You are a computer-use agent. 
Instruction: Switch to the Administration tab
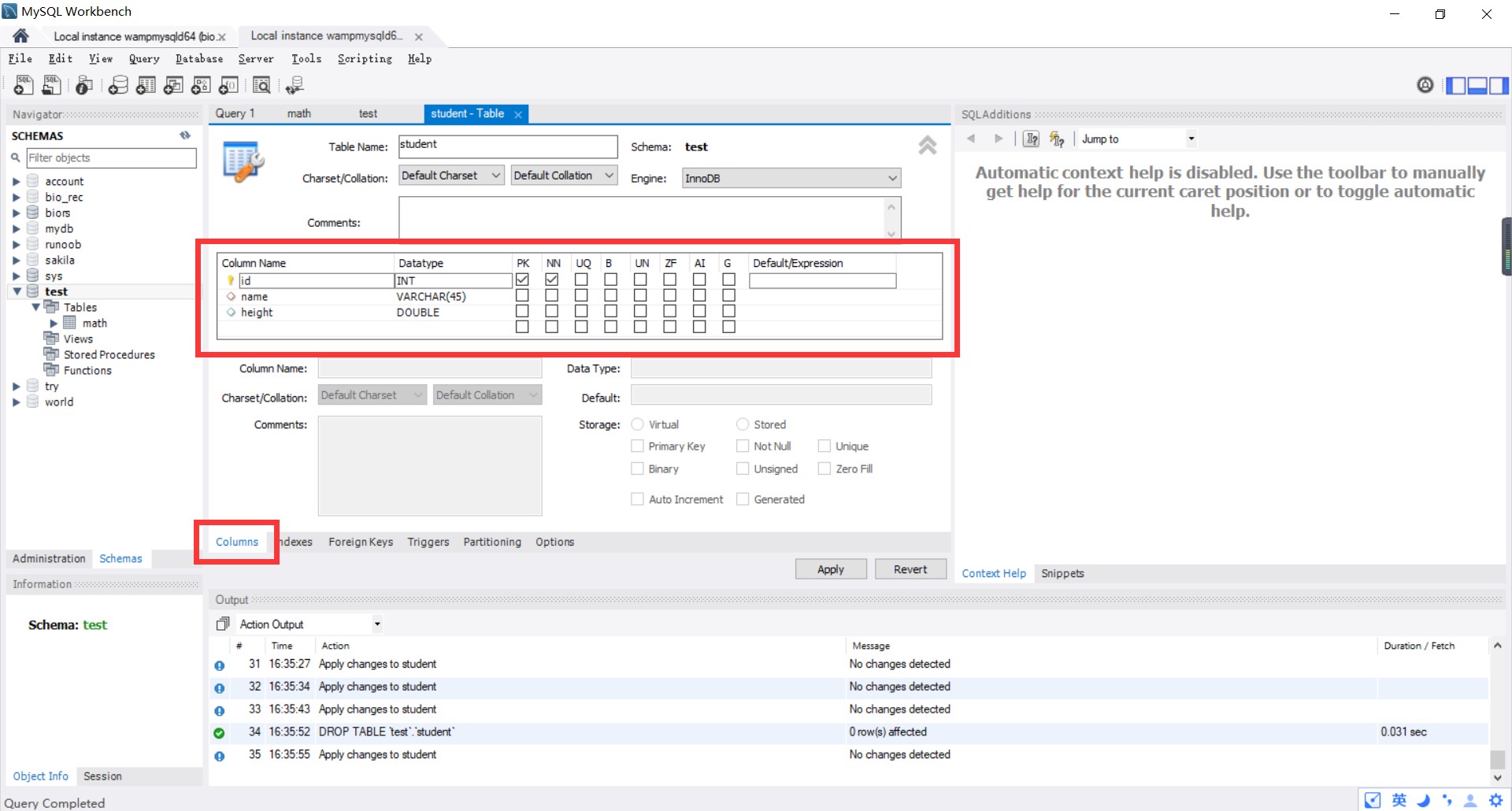coord(49,558)
